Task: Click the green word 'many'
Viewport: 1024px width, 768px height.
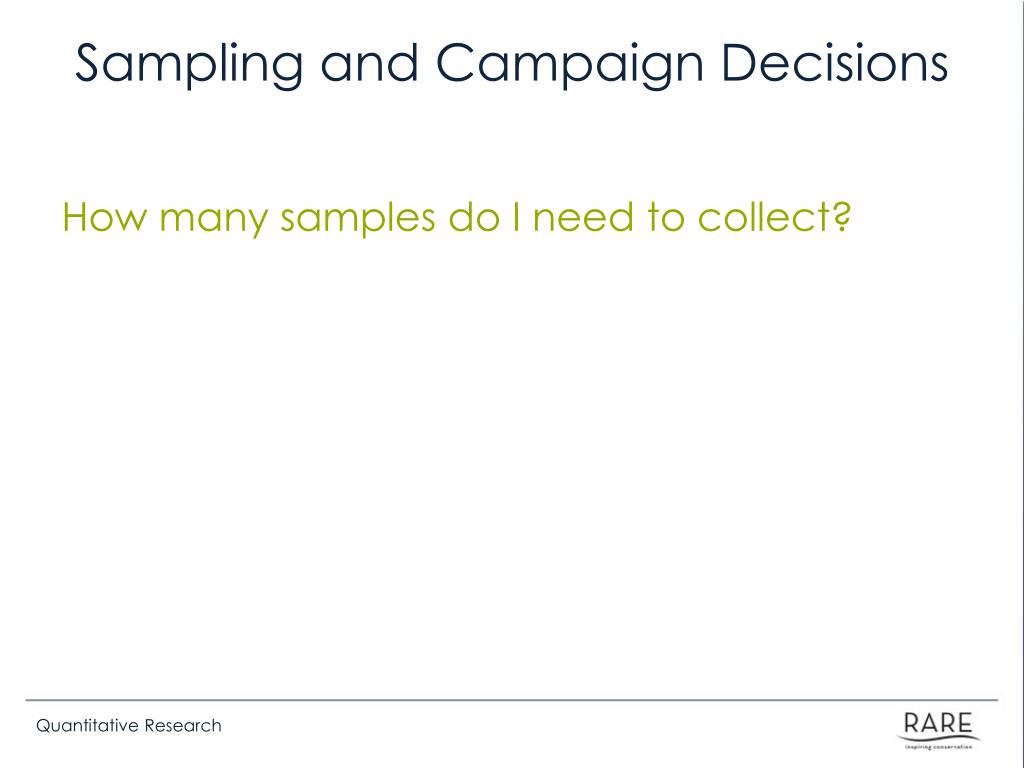Action: click(x=214, y=219)
